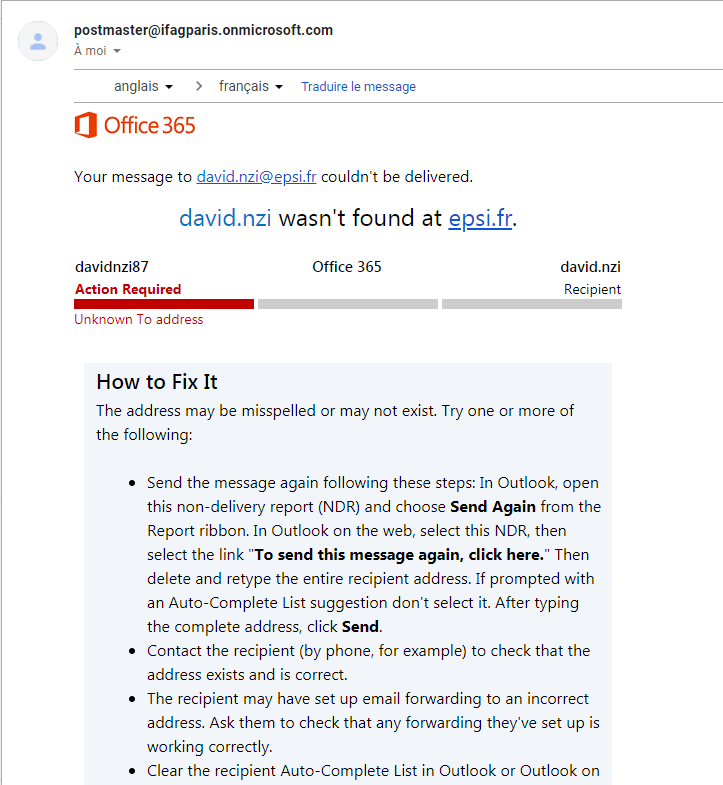Expand the 'À moi' recipient details arrow
This screenshot has width=723, height=785.
(x=117, y=51)
